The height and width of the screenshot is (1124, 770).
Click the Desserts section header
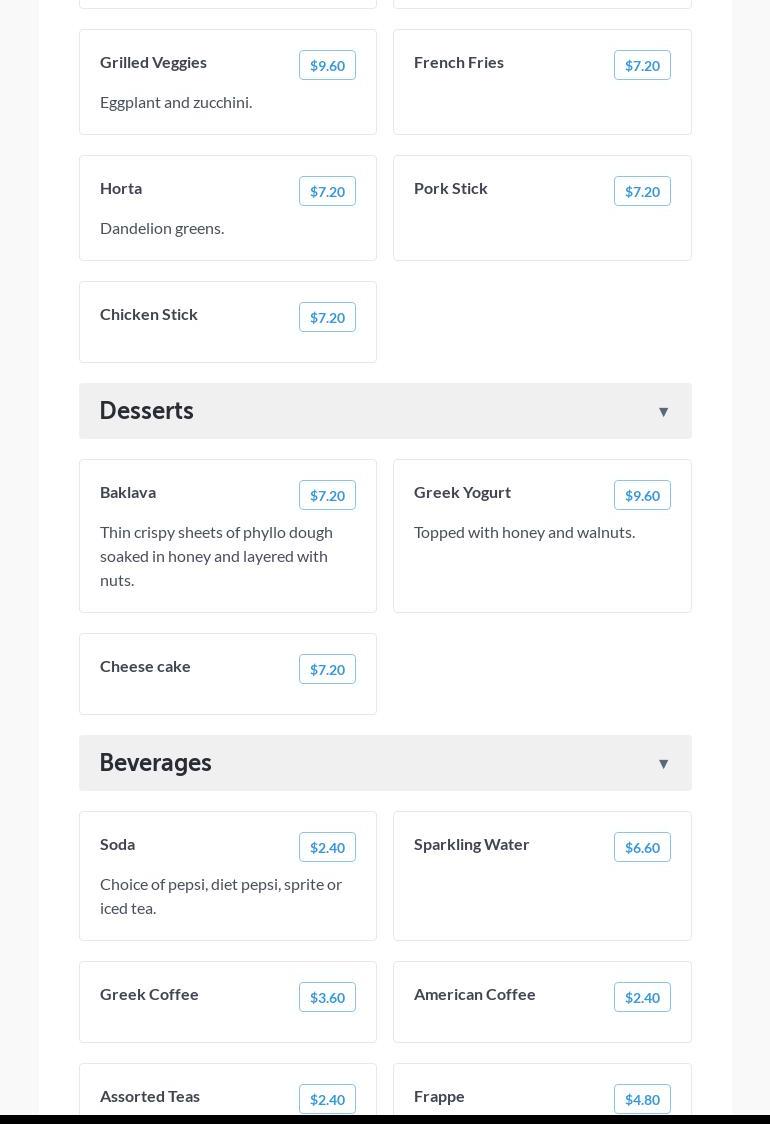146,411
